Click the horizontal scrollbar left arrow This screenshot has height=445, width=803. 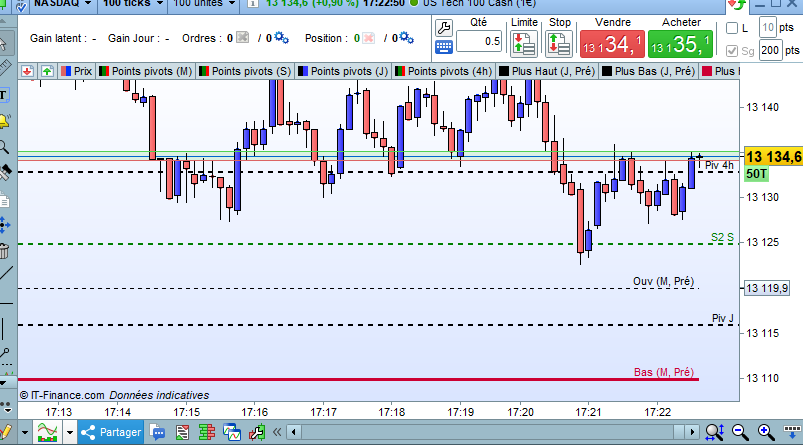pos(293,432)
